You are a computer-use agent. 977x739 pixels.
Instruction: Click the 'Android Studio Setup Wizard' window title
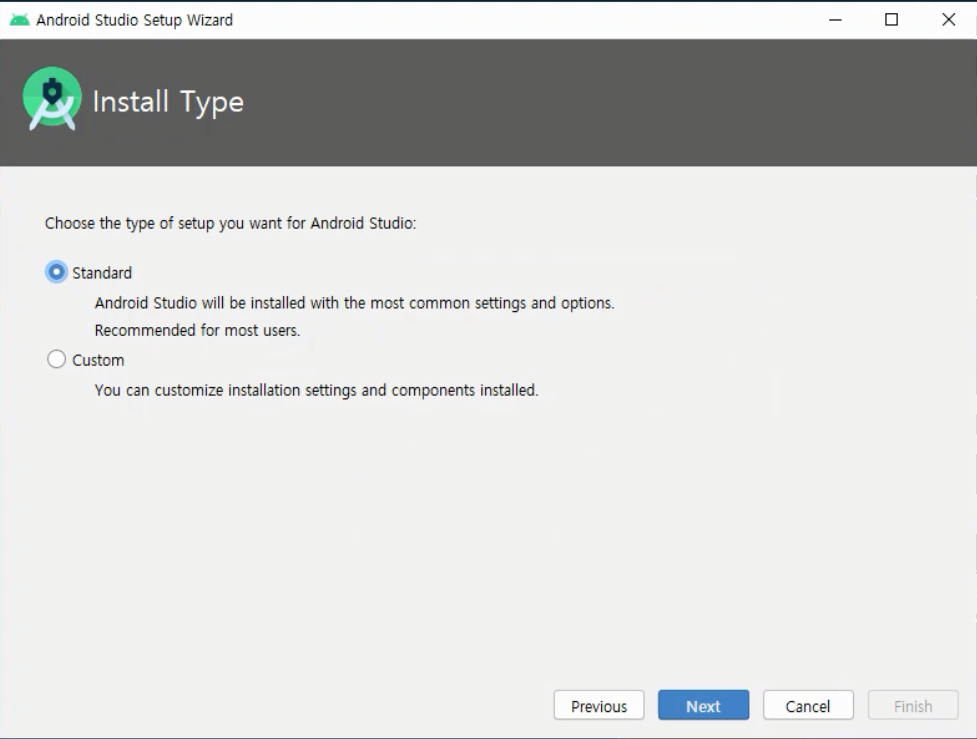tap(135, 20)
